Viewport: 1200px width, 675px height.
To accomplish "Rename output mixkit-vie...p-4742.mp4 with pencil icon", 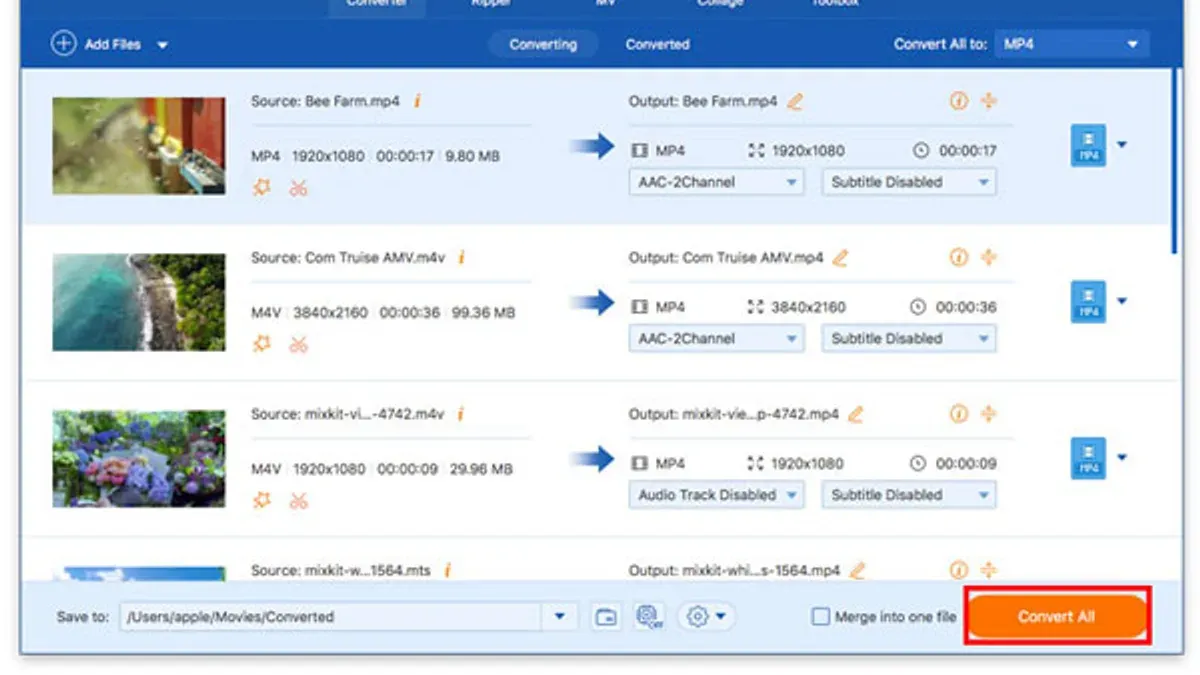I will tap(856, 413).
